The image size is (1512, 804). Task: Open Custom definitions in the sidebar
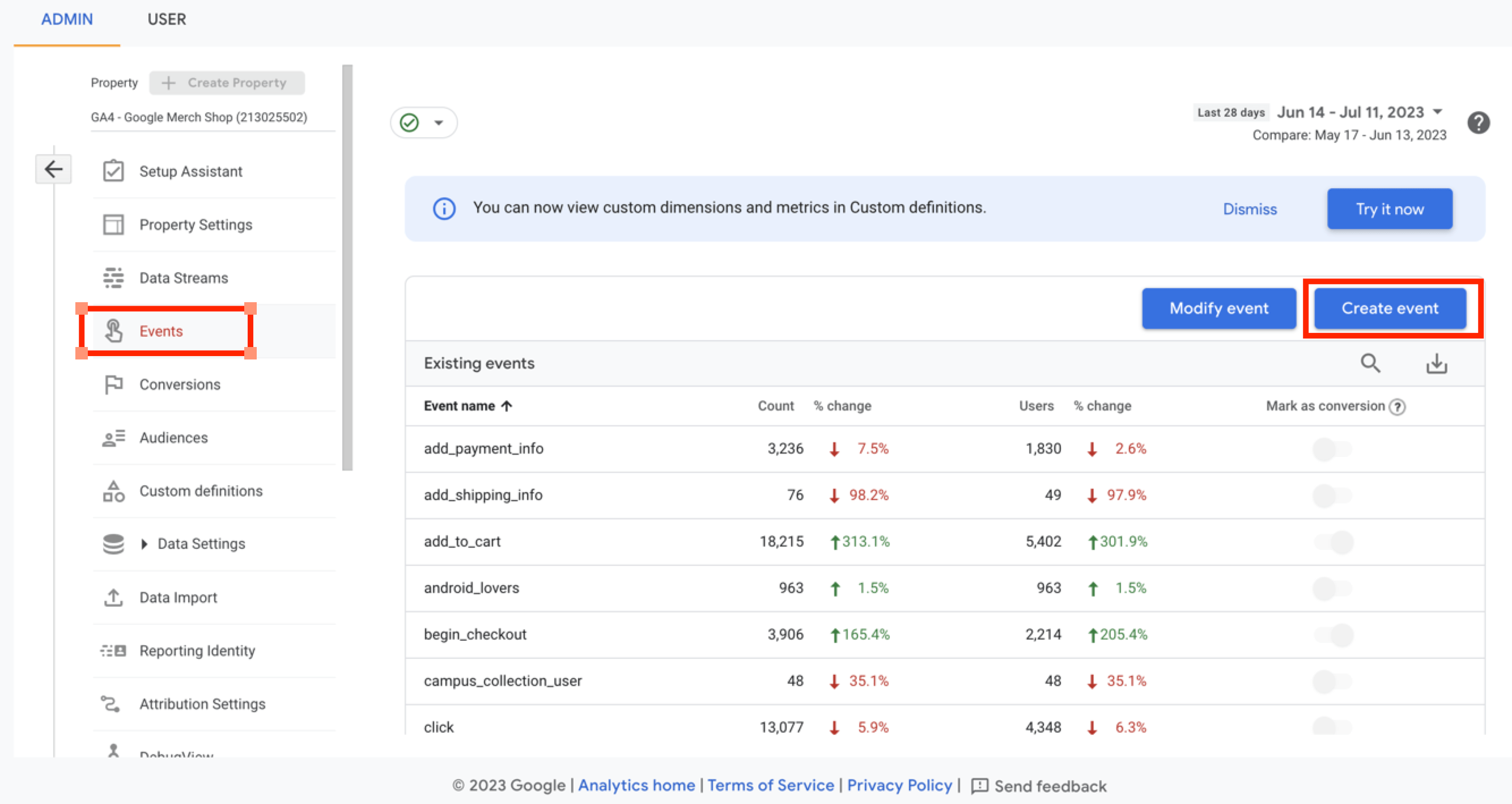click(x=214, y=491)
